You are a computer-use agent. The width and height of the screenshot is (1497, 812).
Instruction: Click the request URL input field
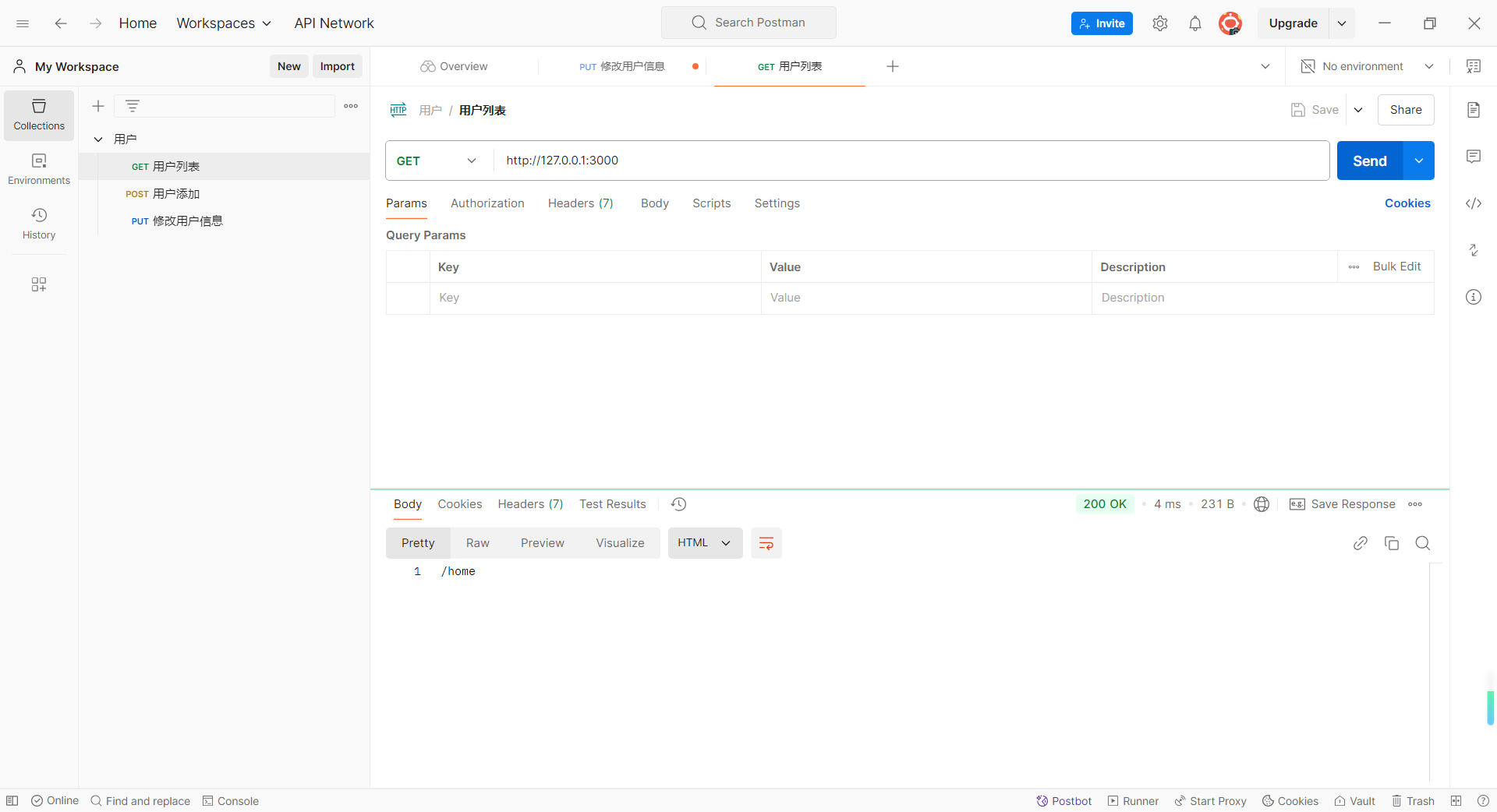click(911, 161)
